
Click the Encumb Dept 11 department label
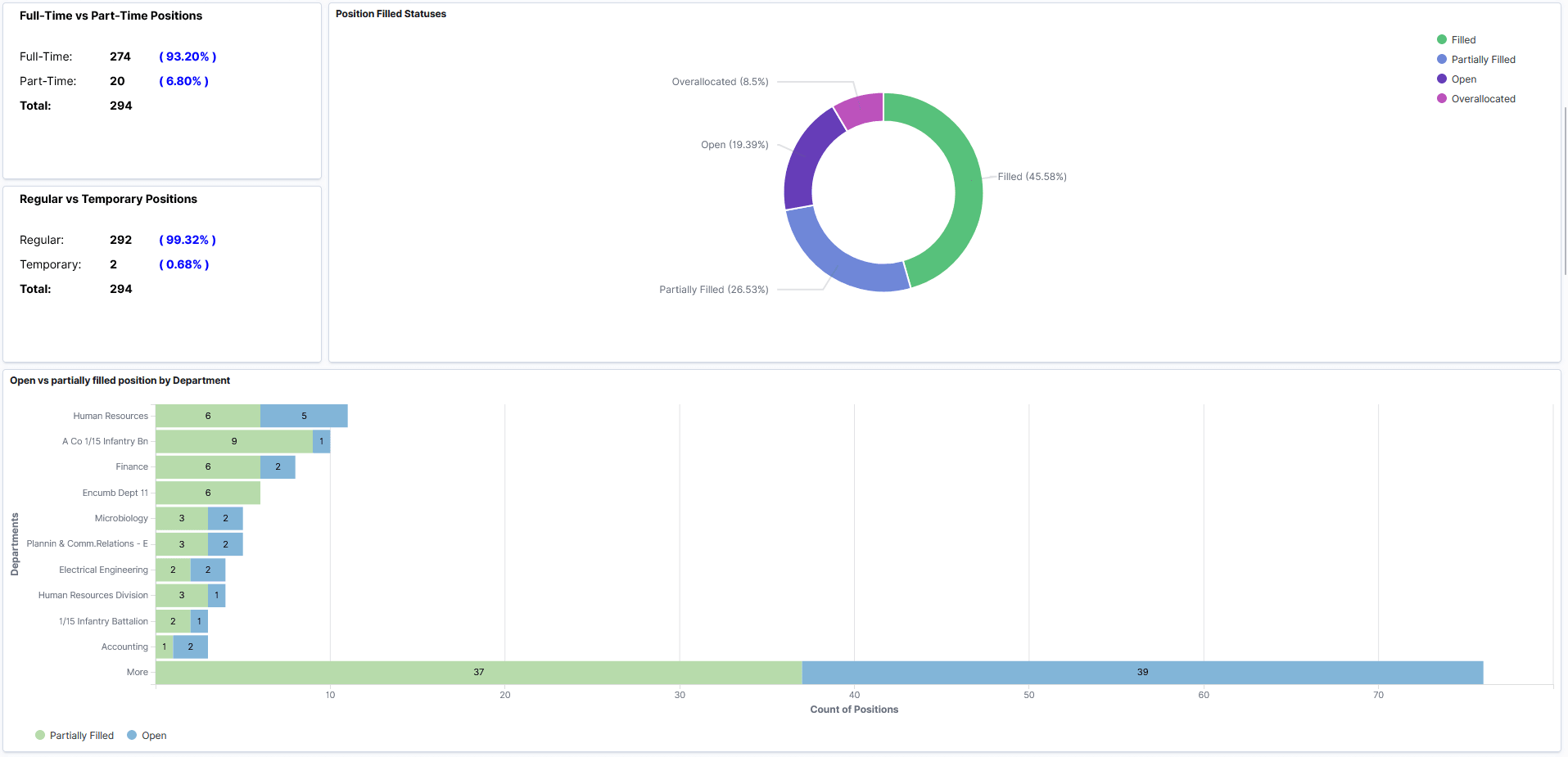[115, 493]
